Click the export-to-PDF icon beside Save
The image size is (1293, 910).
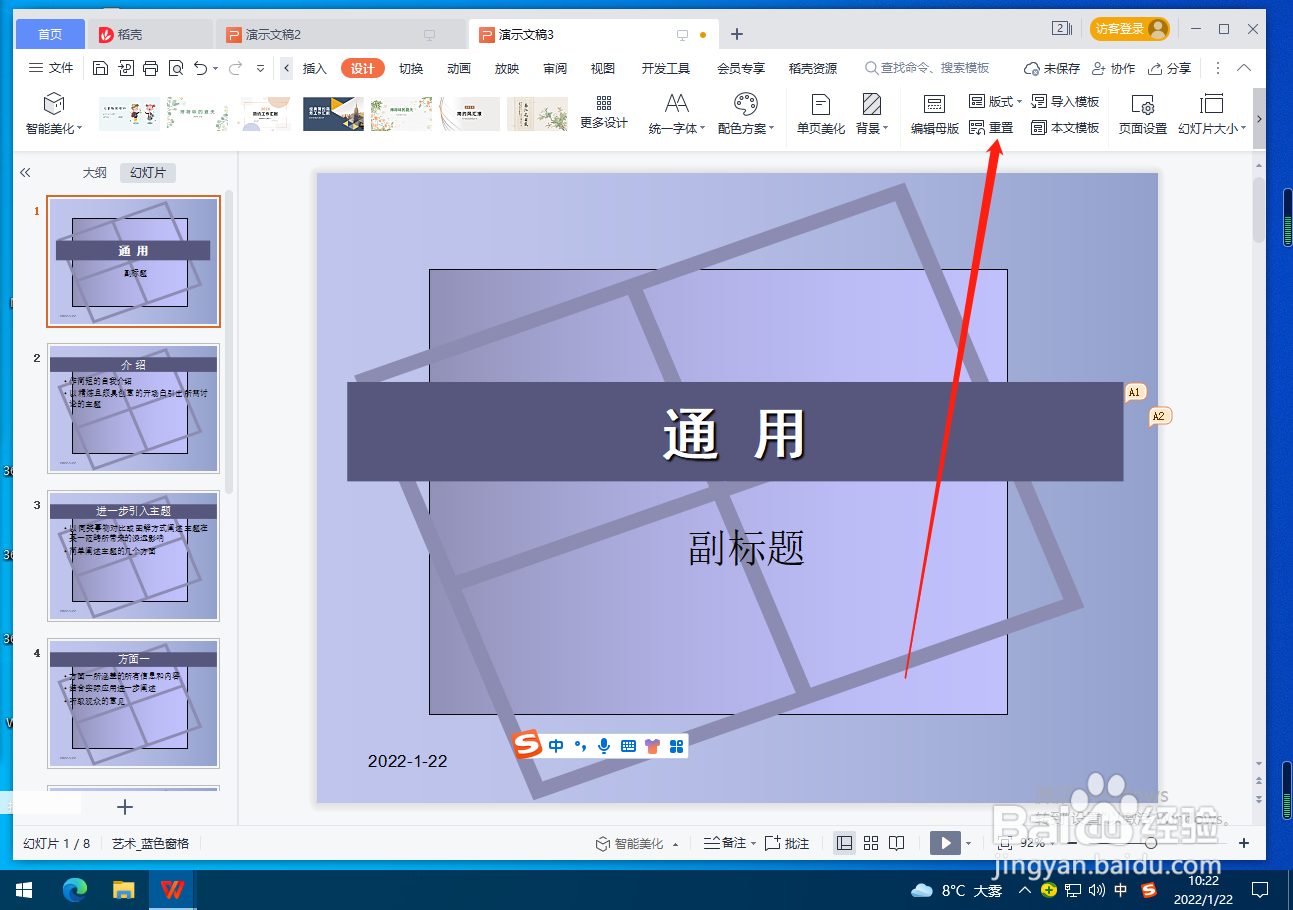[126, 68]
